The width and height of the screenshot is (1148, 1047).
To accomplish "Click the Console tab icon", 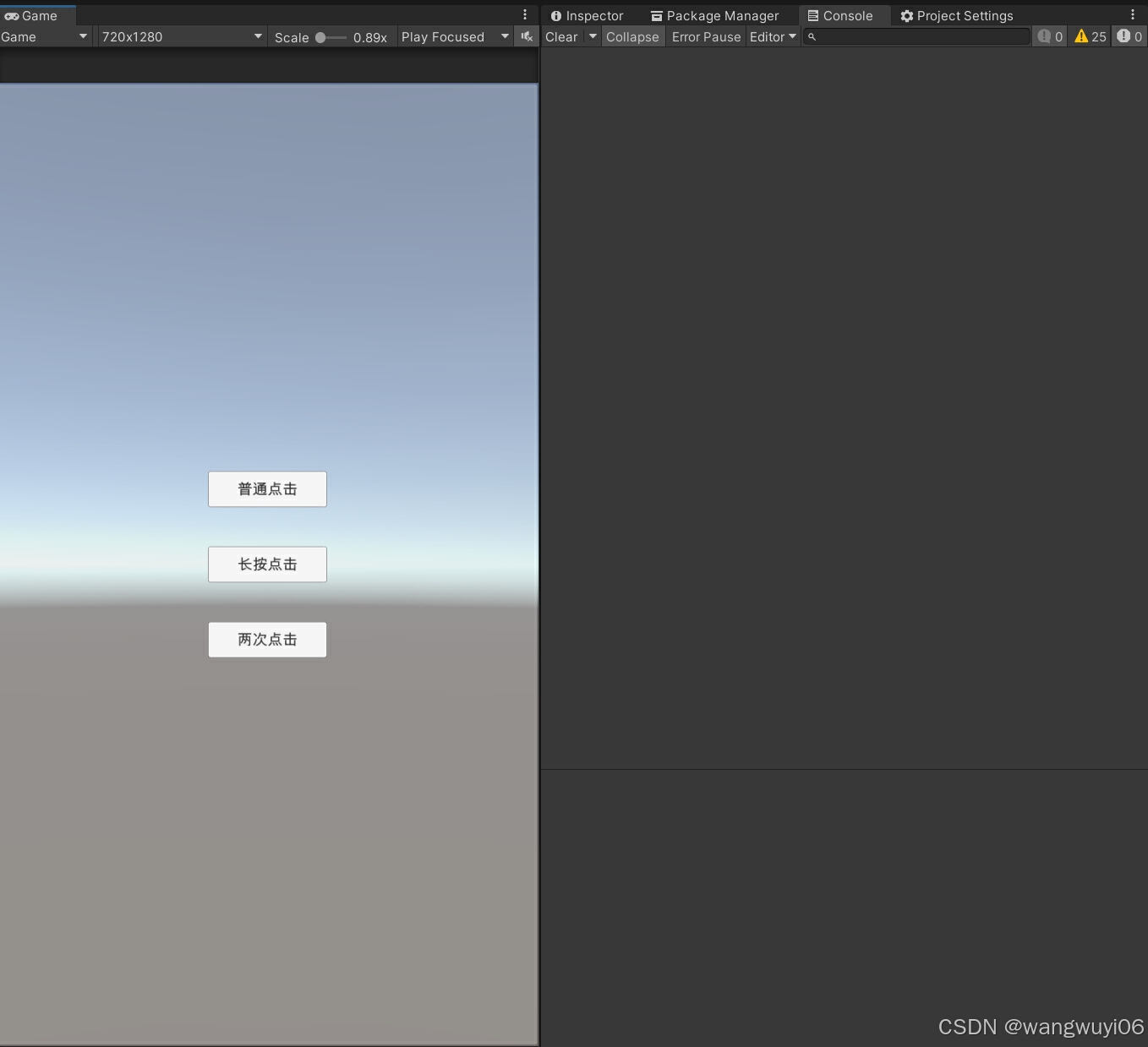I will pyautogui.click(x=812, y=15).
